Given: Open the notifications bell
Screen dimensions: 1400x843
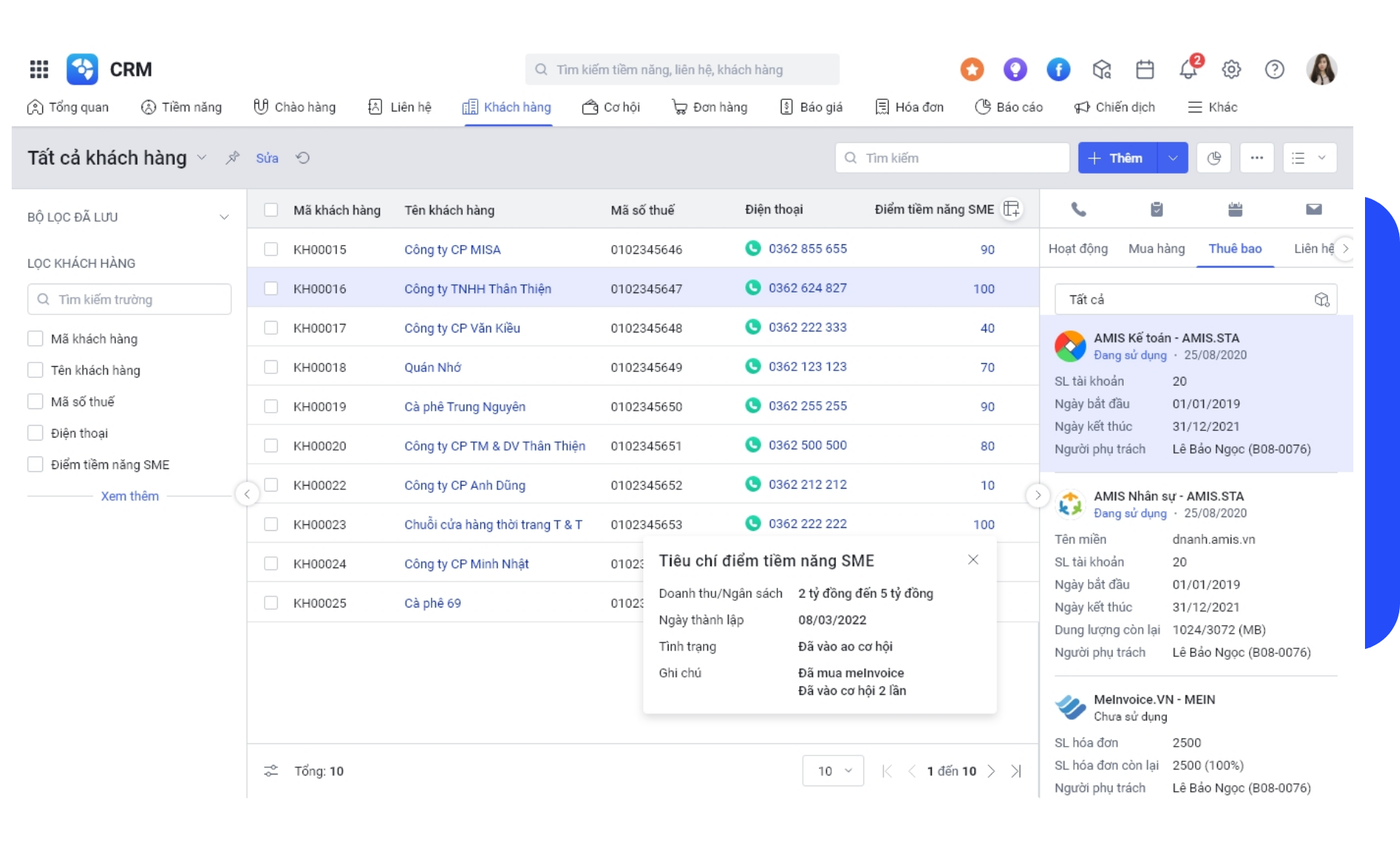Looking at the screenshot, I should tap(1189, 69).
